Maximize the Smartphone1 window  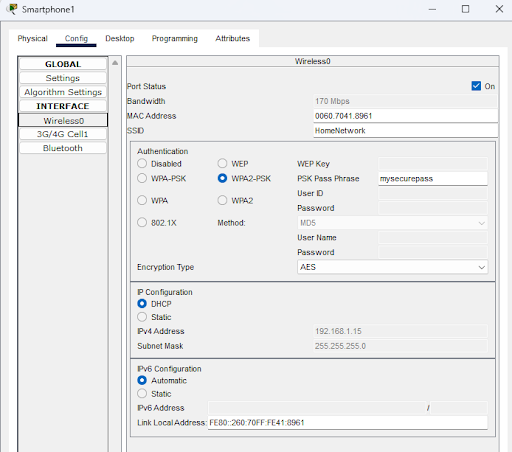pyautogui.click(x=465, y=9)
